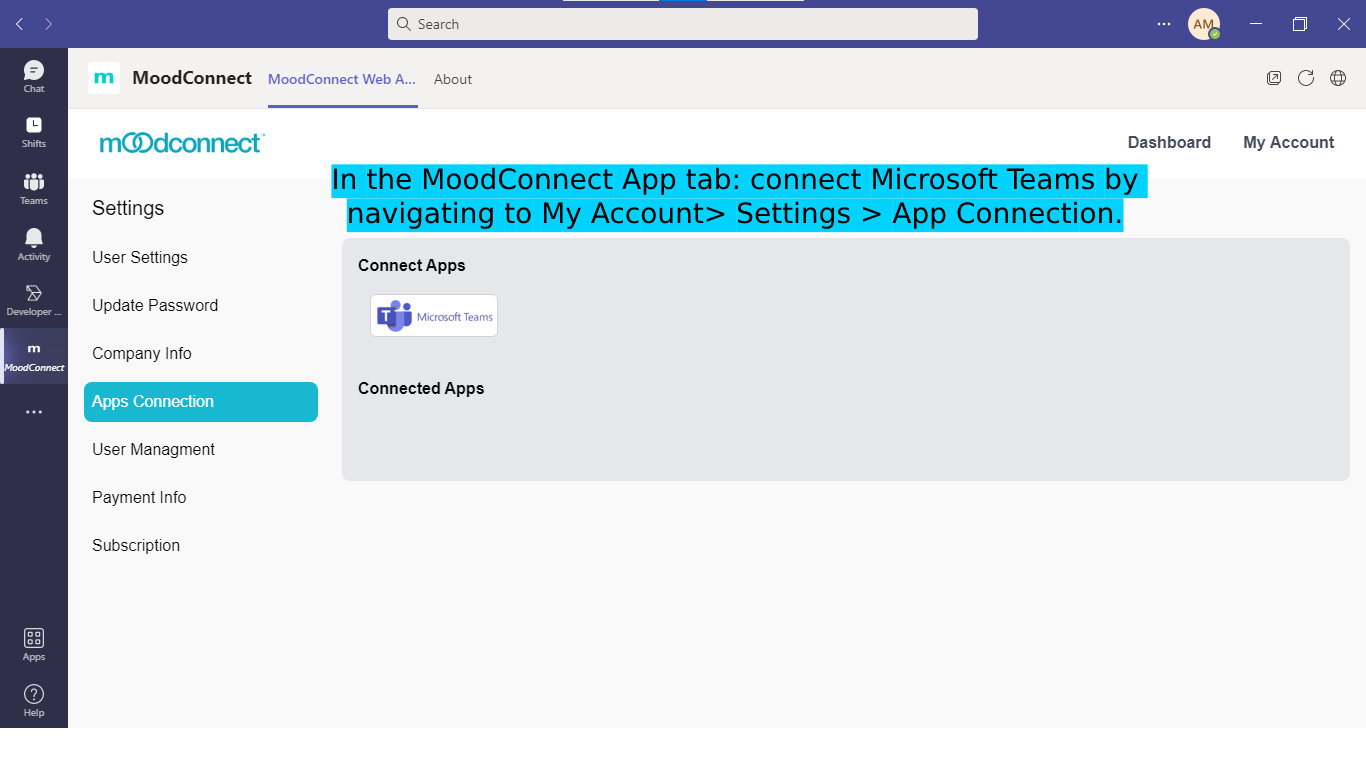Open the Activity bell

pyautogui.click(x=34, y=244)
